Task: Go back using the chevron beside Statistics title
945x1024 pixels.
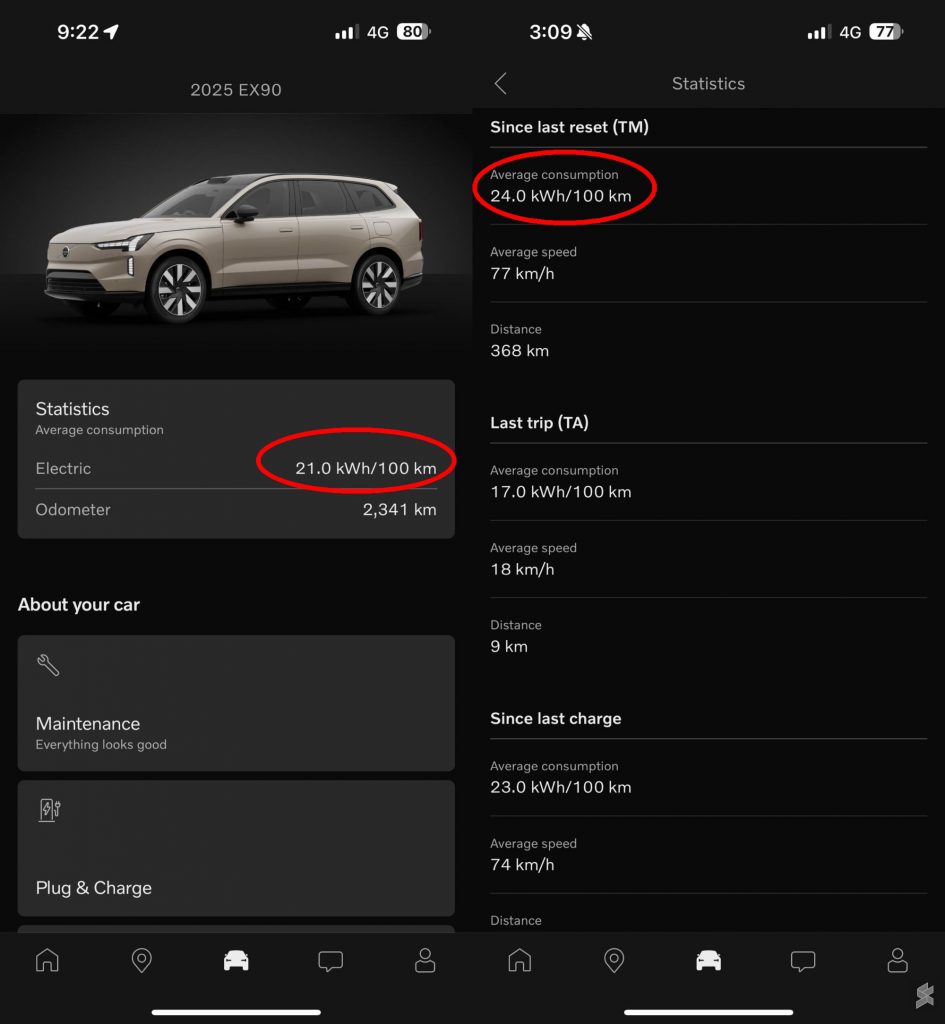Action: pos(501,84)
